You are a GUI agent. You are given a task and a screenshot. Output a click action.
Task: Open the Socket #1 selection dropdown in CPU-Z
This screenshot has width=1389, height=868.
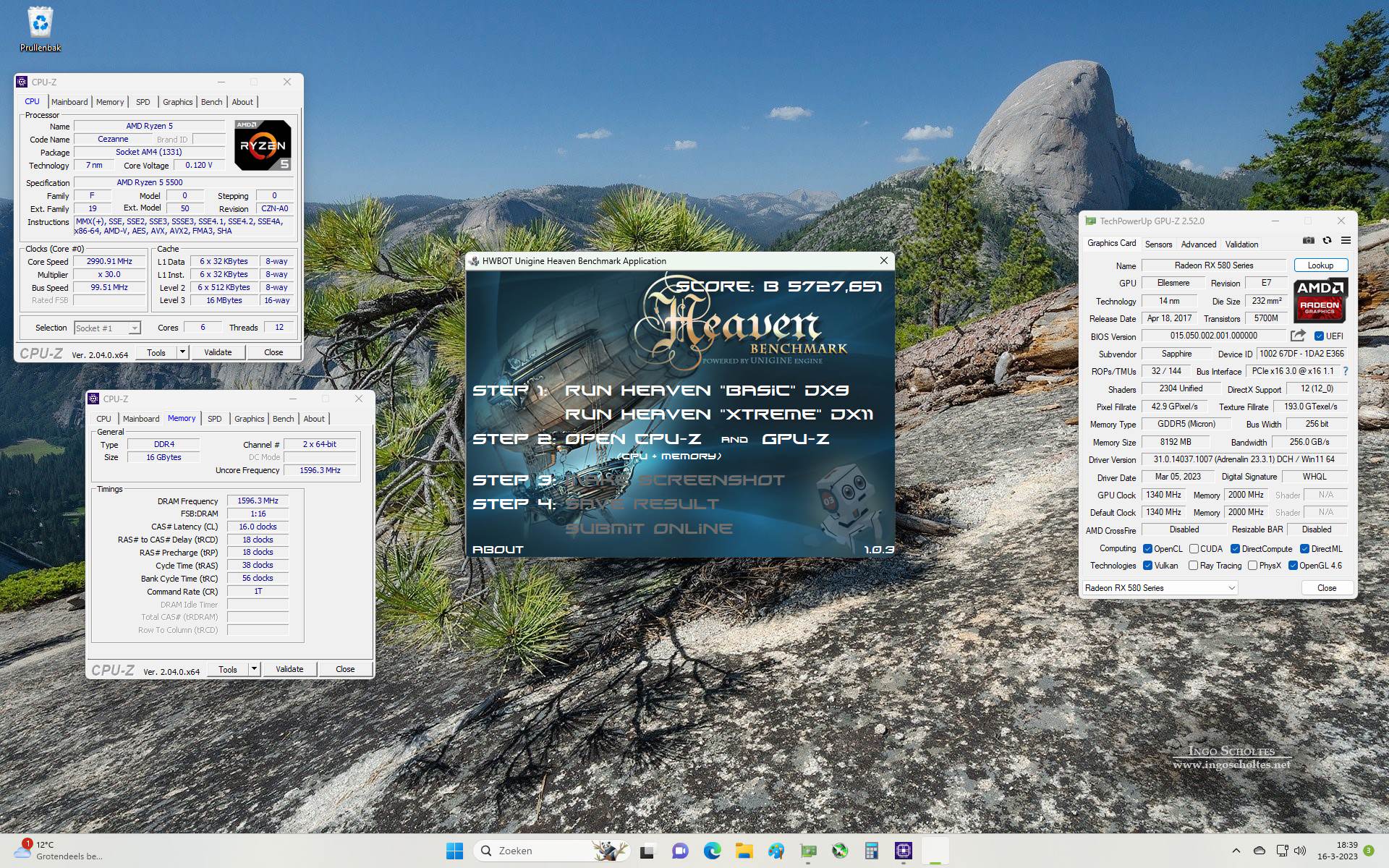coord(107,328)
